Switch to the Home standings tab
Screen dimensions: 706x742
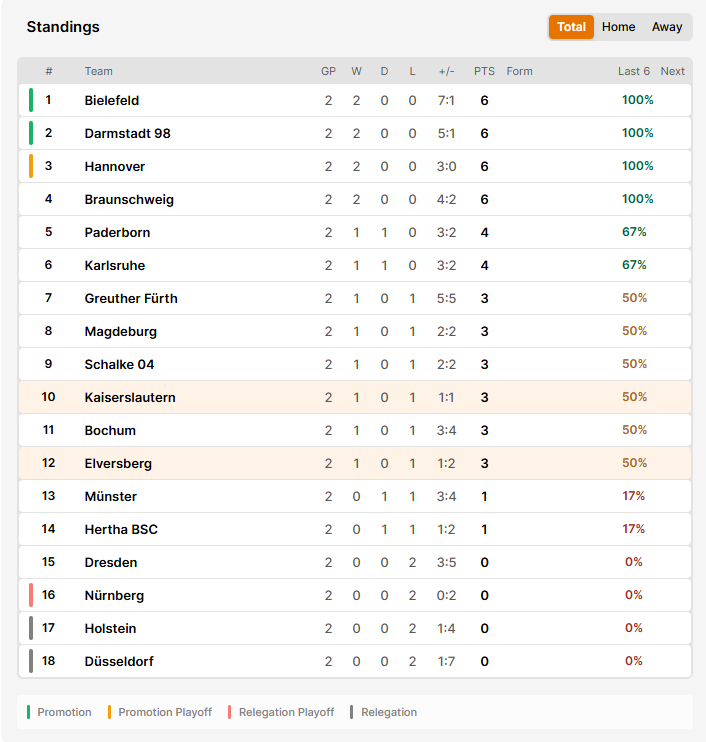[618, 27]
